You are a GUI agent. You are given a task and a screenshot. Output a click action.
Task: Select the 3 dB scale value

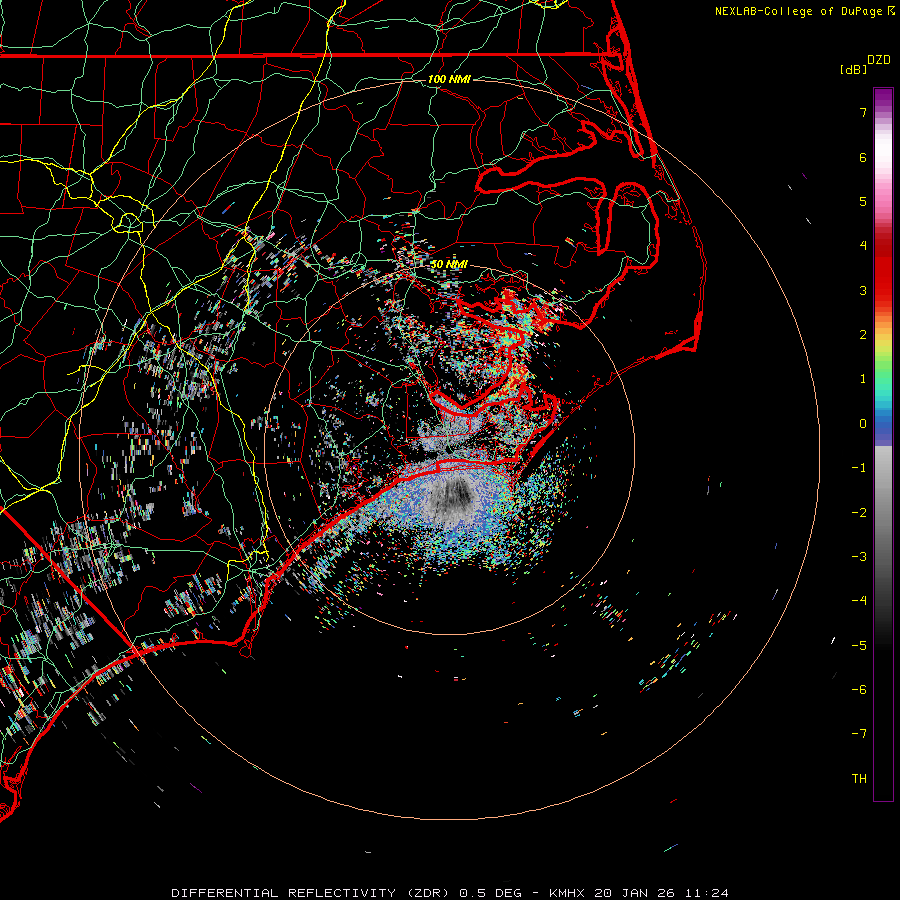click(863, 290)
